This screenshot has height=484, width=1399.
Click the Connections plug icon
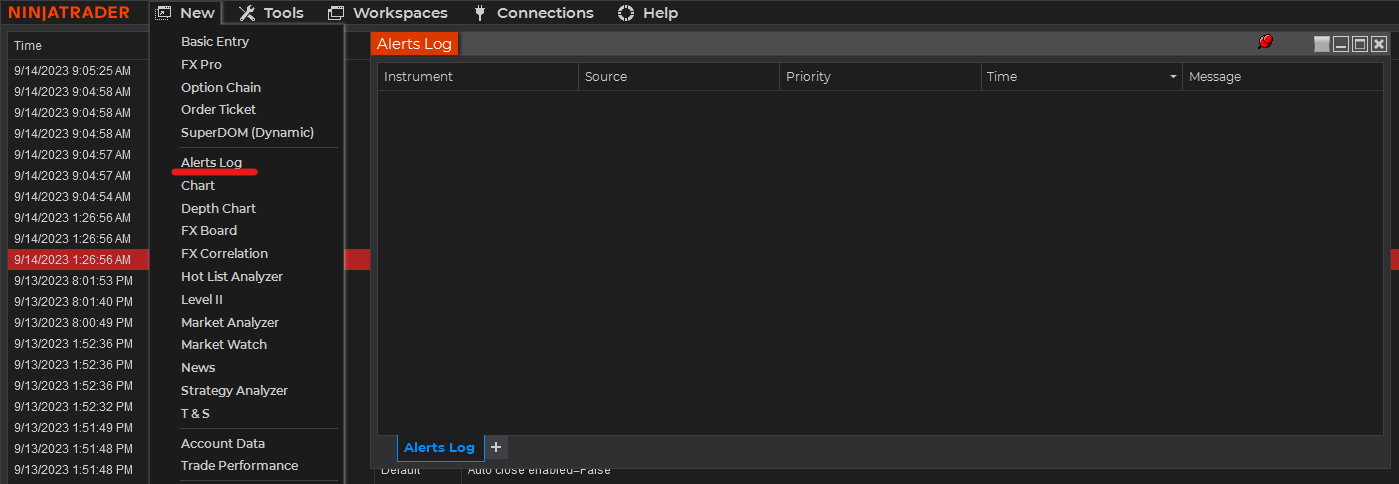coord(480,13)
